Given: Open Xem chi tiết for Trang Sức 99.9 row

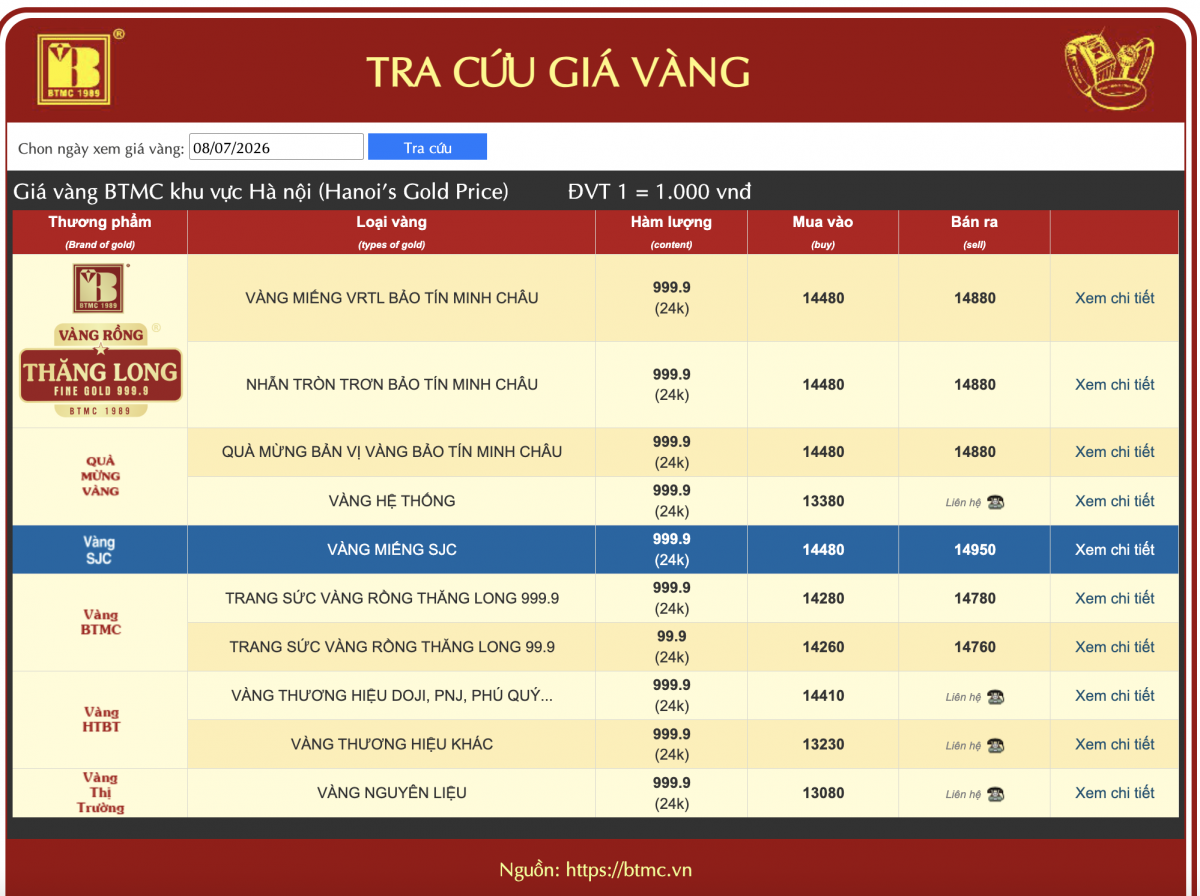Looking at the screenshot, I should [x=1114, y=647].
